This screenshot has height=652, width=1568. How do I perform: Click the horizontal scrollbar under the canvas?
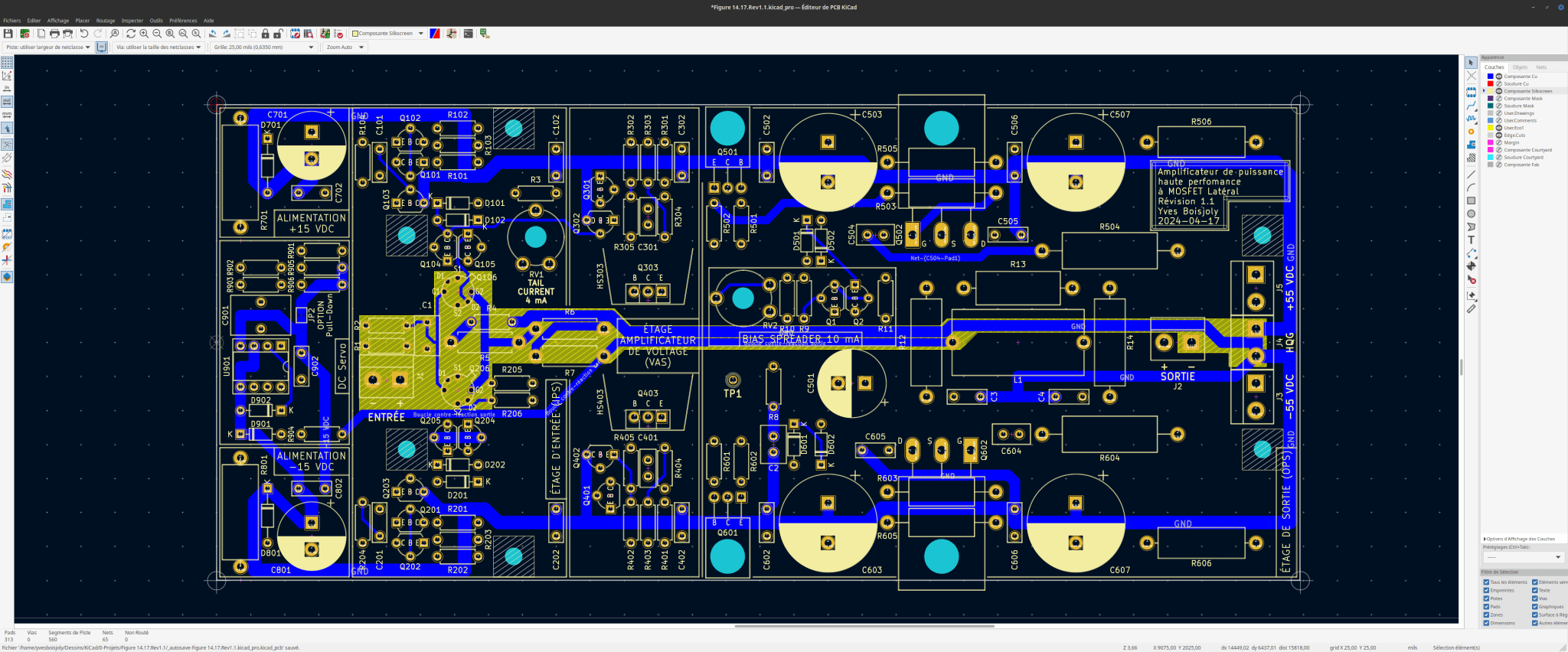coord(864,626)
